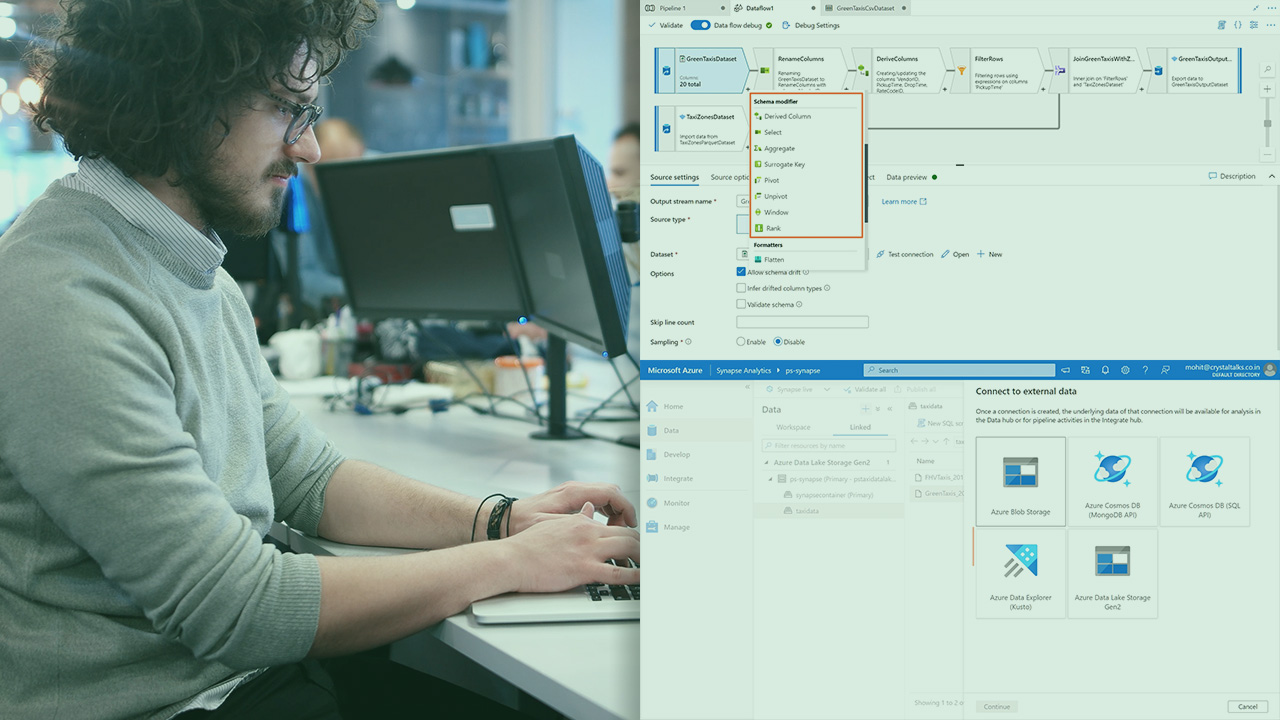This screenshot has height=720, width=1280.
Task: Click the Debug Settings icon
Action: coord(786,25)
